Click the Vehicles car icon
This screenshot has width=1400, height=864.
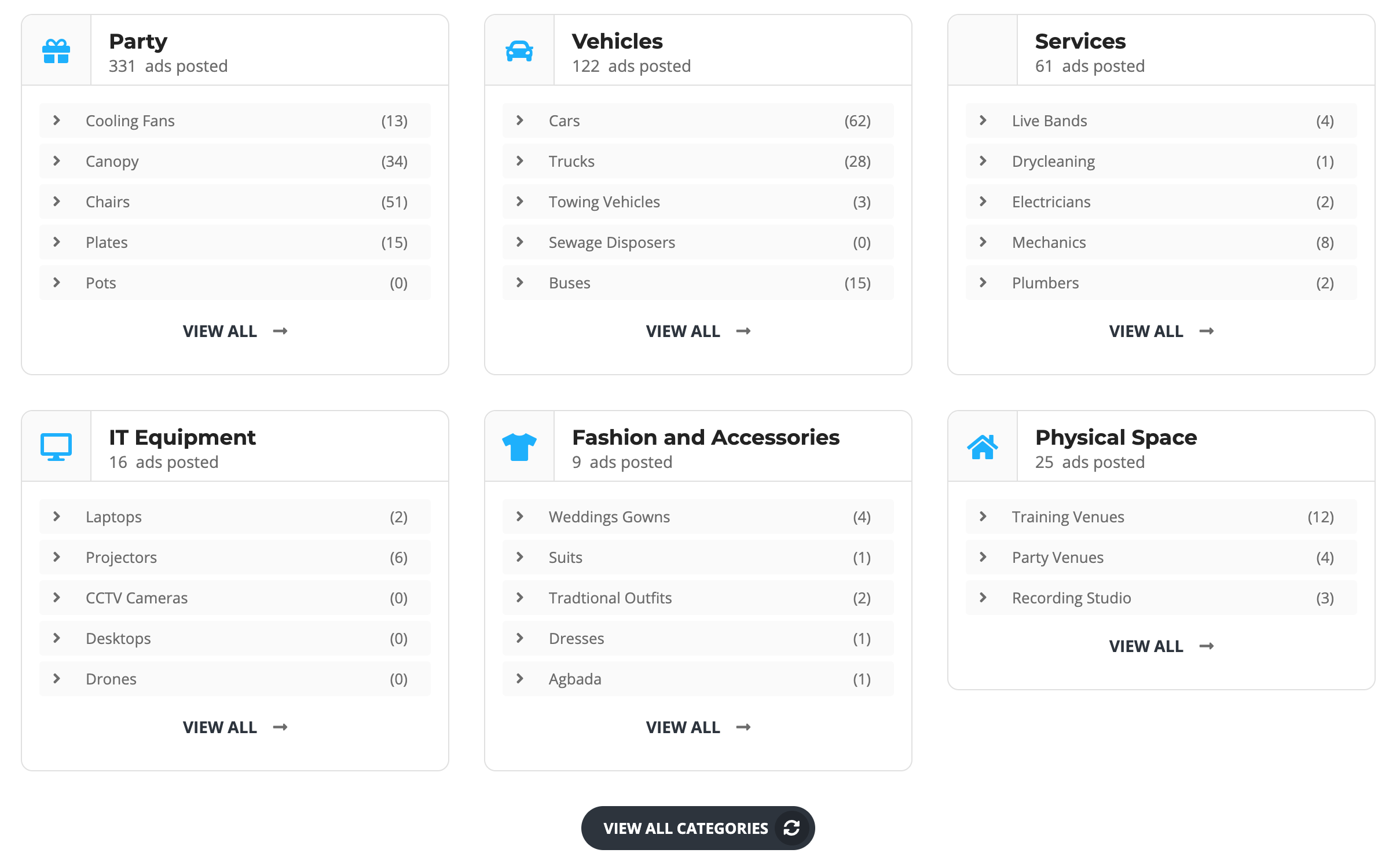519,51
